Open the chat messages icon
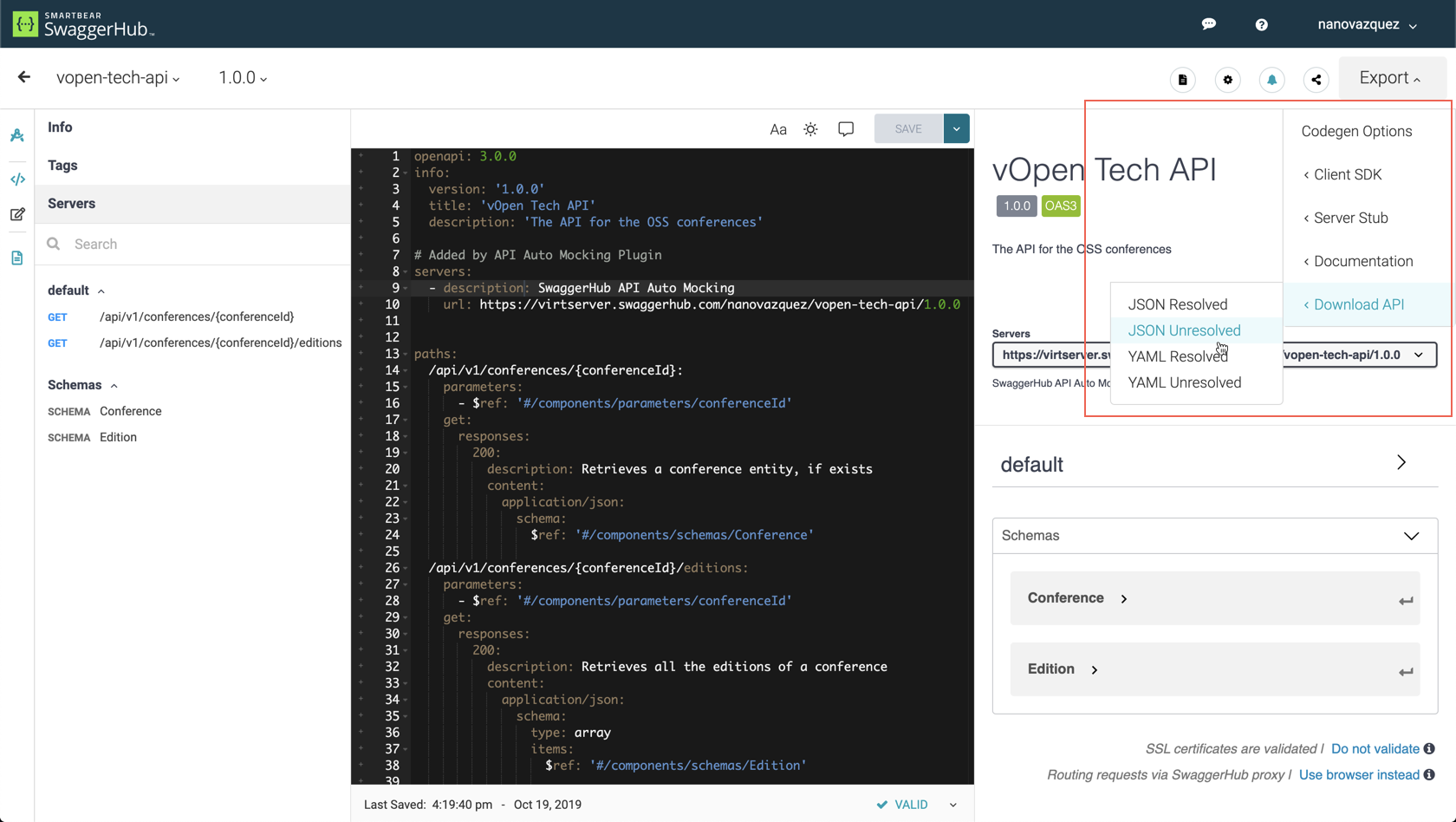The height and width of the screenshot is (822, 1456). coord(1209,24)
